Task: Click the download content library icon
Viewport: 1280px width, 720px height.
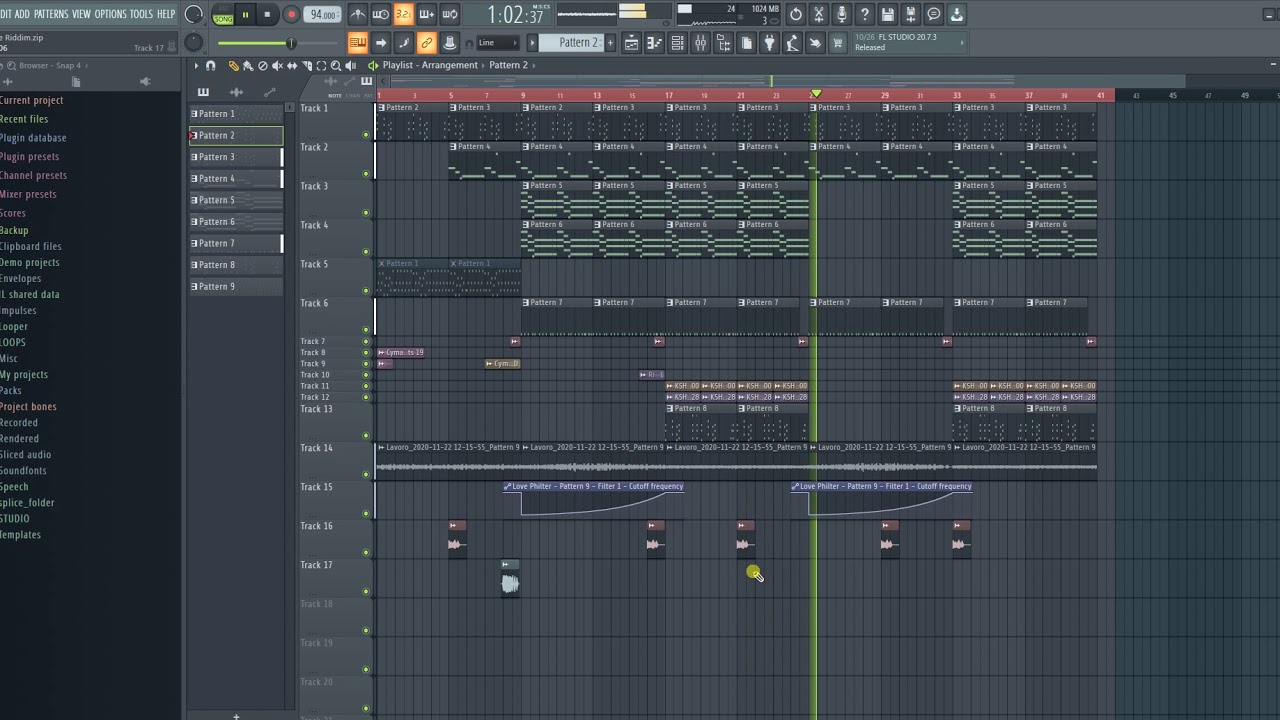Action: click(x=957, y=14)
